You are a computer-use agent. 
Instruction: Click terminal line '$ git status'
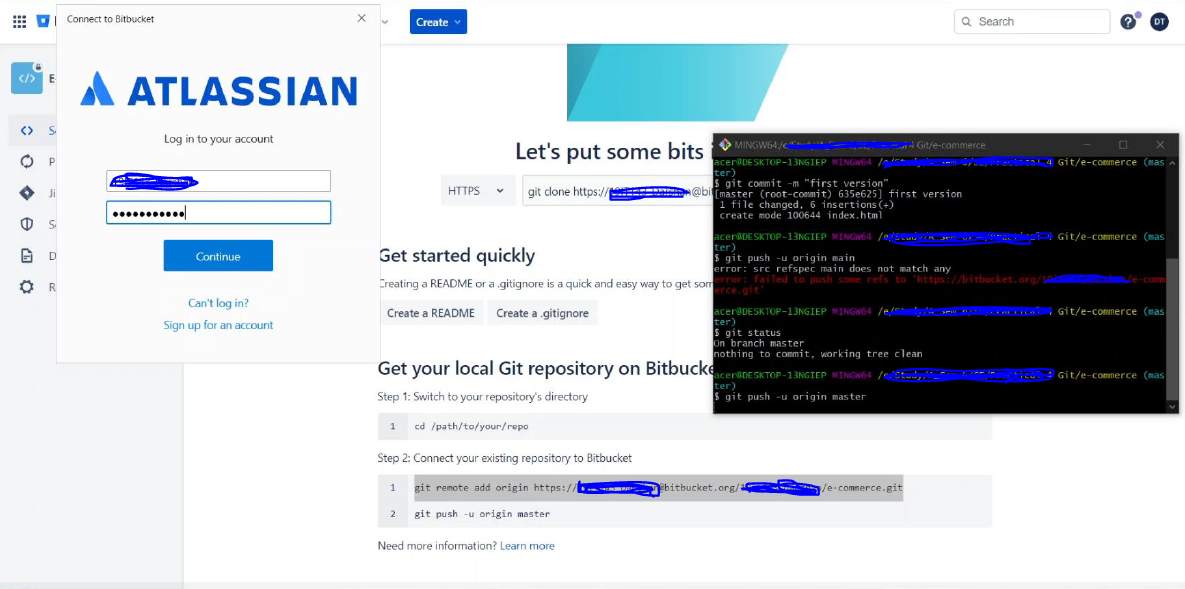[x=747, y=333]
